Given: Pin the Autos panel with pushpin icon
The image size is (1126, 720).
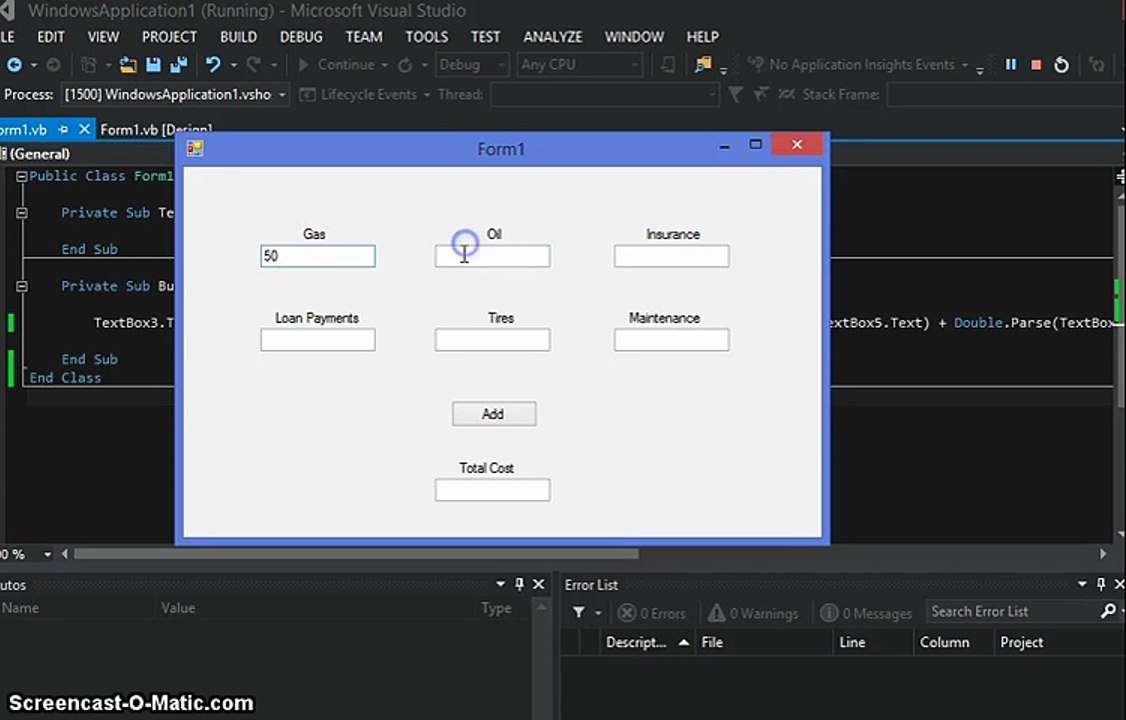Looking at the screenshot, I should (519, 584).
